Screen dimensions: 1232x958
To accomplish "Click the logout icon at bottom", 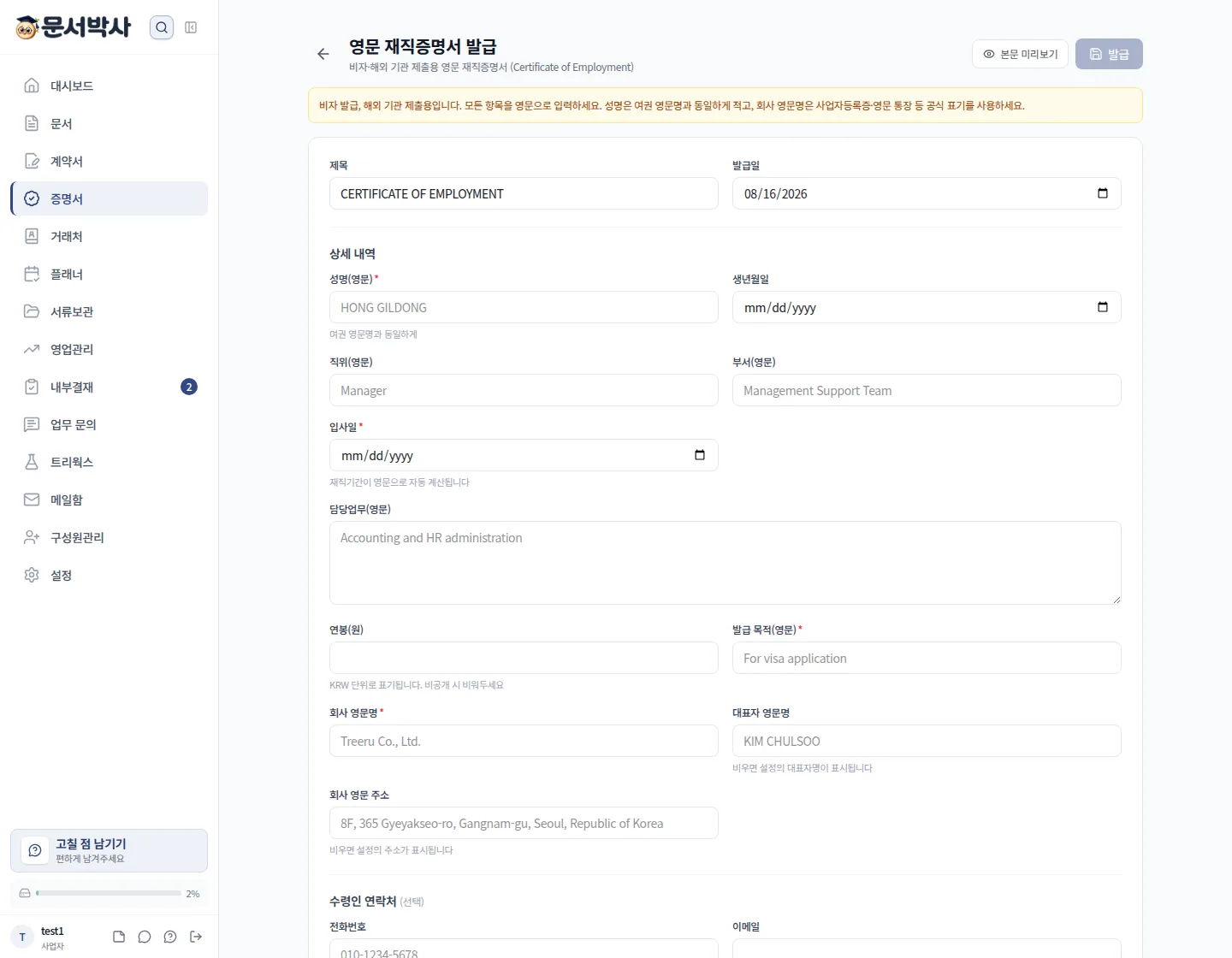I will 196,937.
